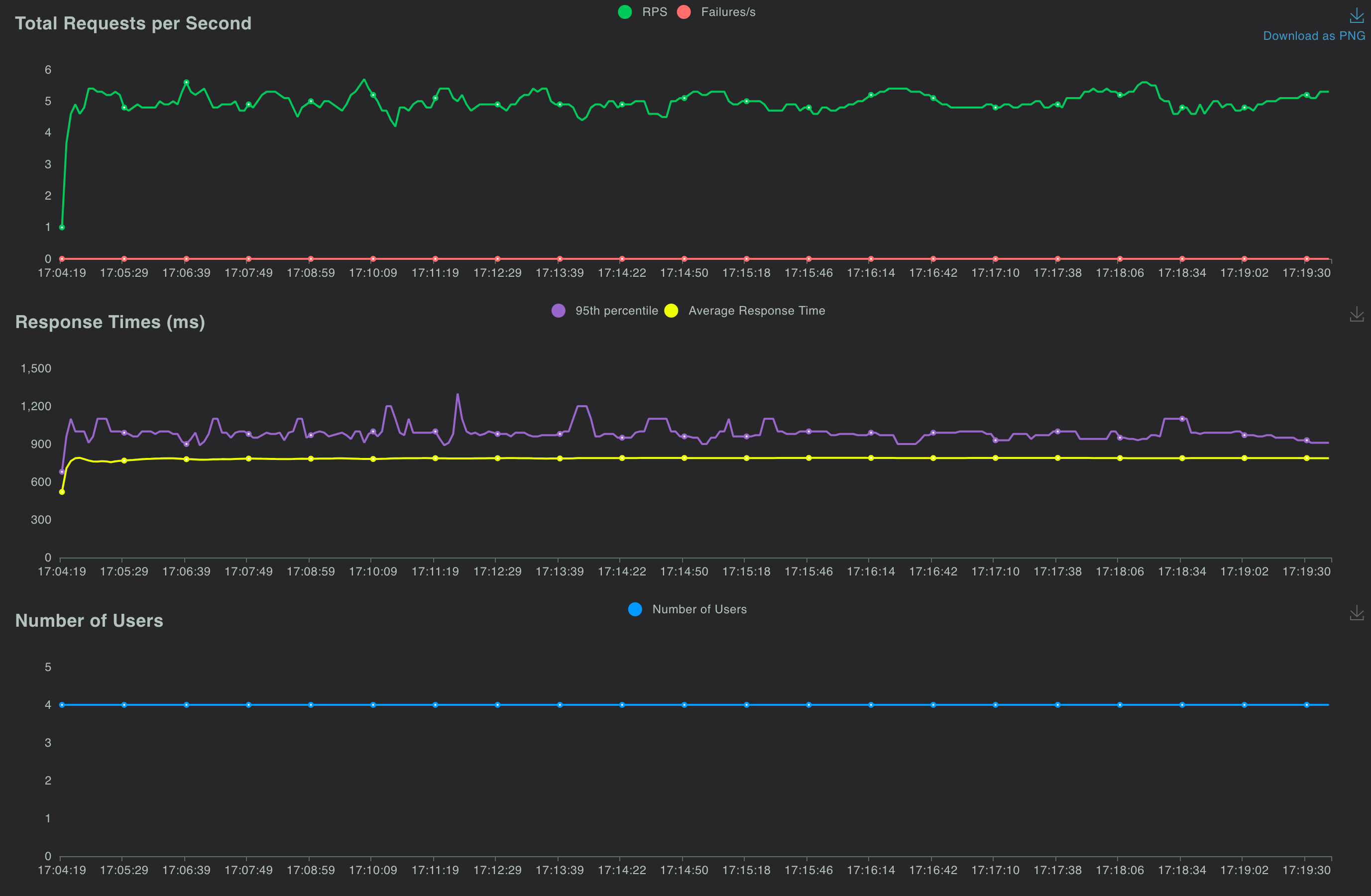Click 95th percentile marker at 17:18:34
This screenshot has width=1371, height=896.
1182,419
